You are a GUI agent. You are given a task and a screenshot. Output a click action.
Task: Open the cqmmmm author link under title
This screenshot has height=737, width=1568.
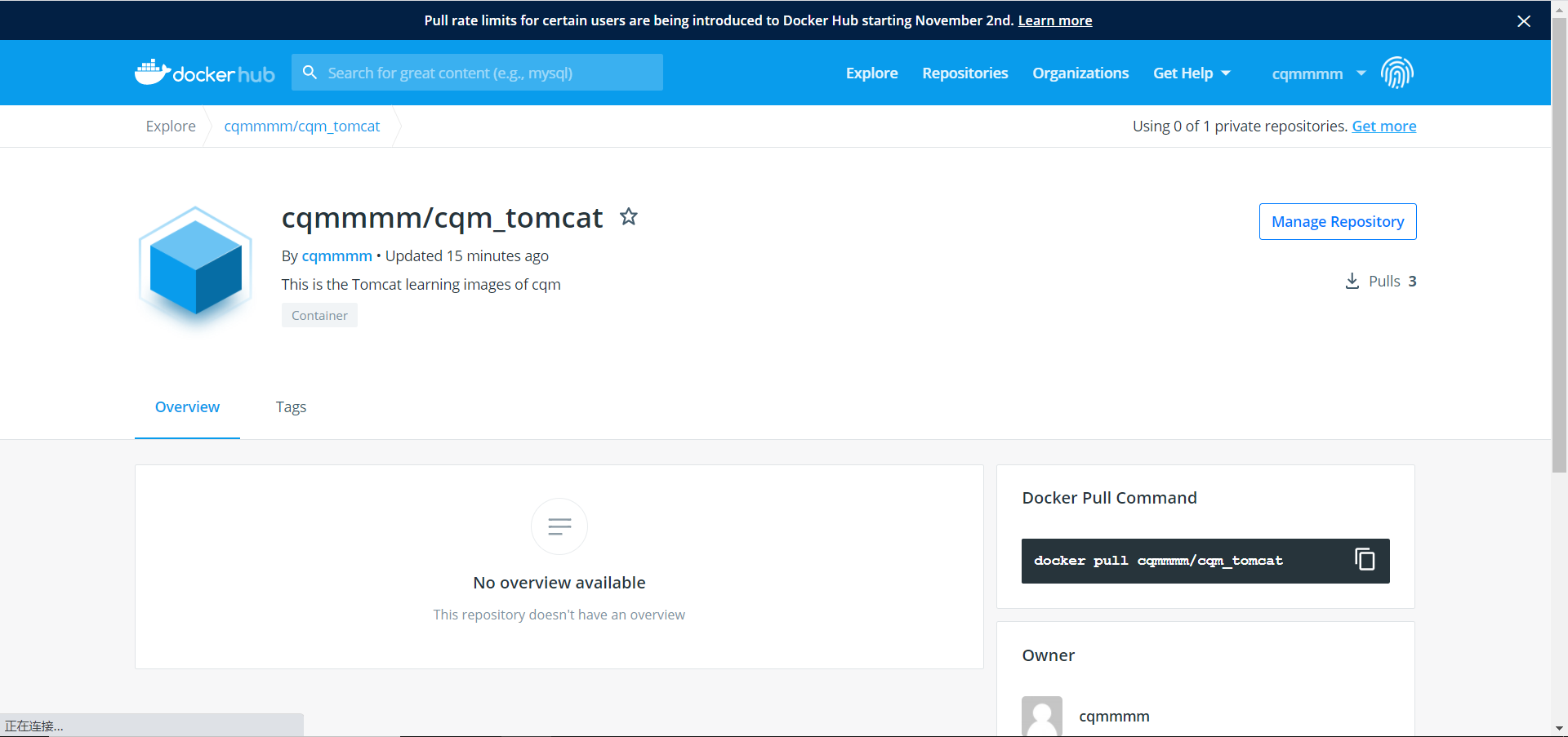(336, 255)
